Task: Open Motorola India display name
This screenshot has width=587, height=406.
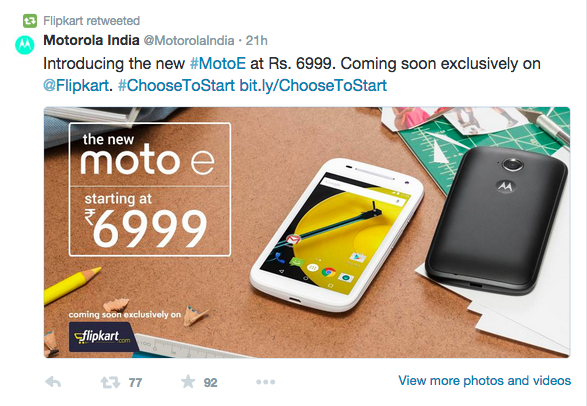Action: click(x=91, y=40)
